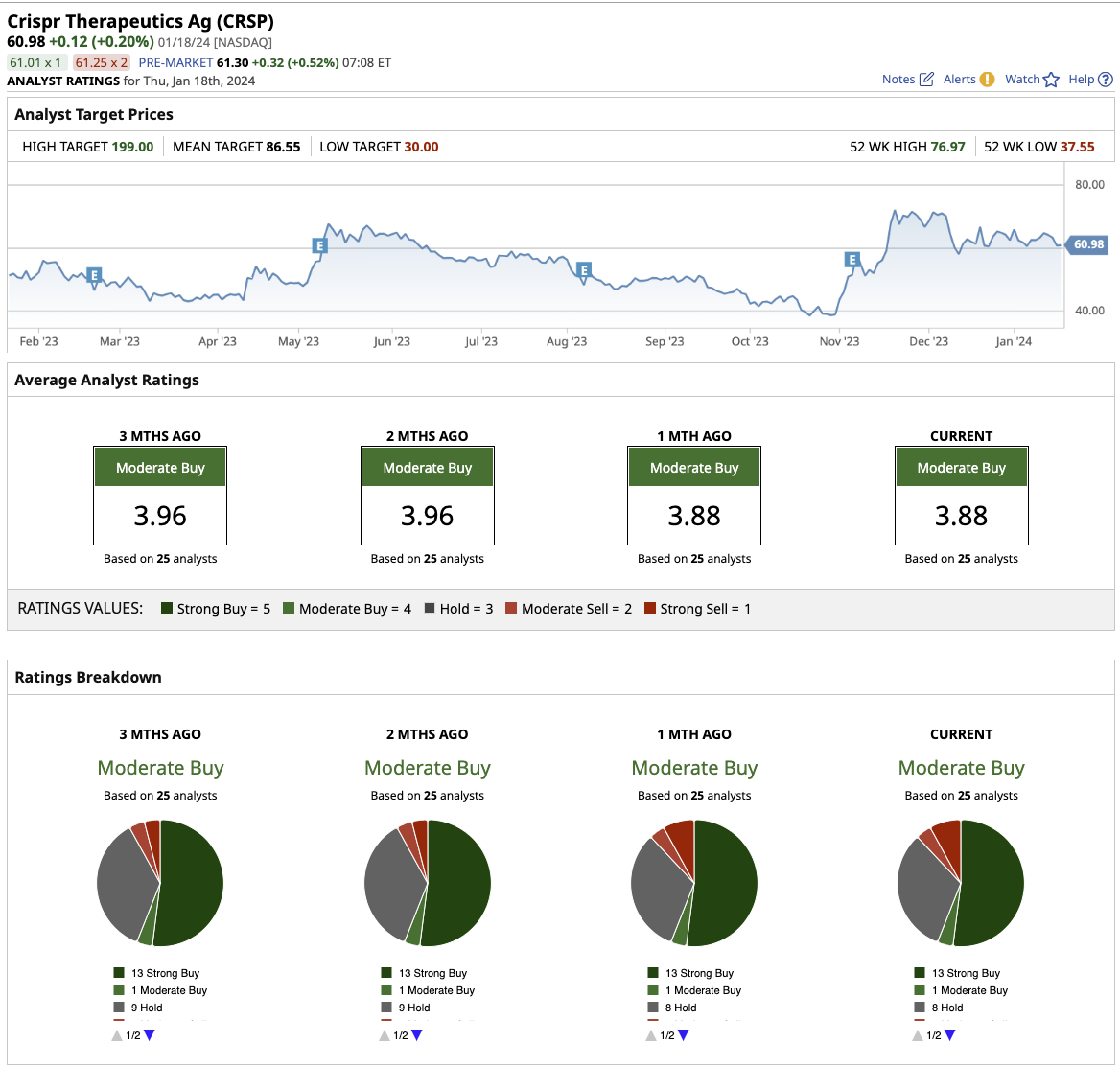Click the Analyst Target Prices heading
Image resolution: width=1120 pixels, height=1066 pixels.
[94, 114]
